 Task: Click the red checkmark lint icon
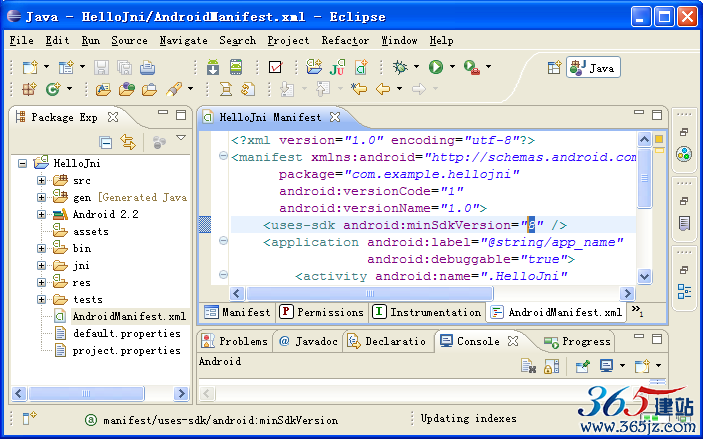[275, 67]
